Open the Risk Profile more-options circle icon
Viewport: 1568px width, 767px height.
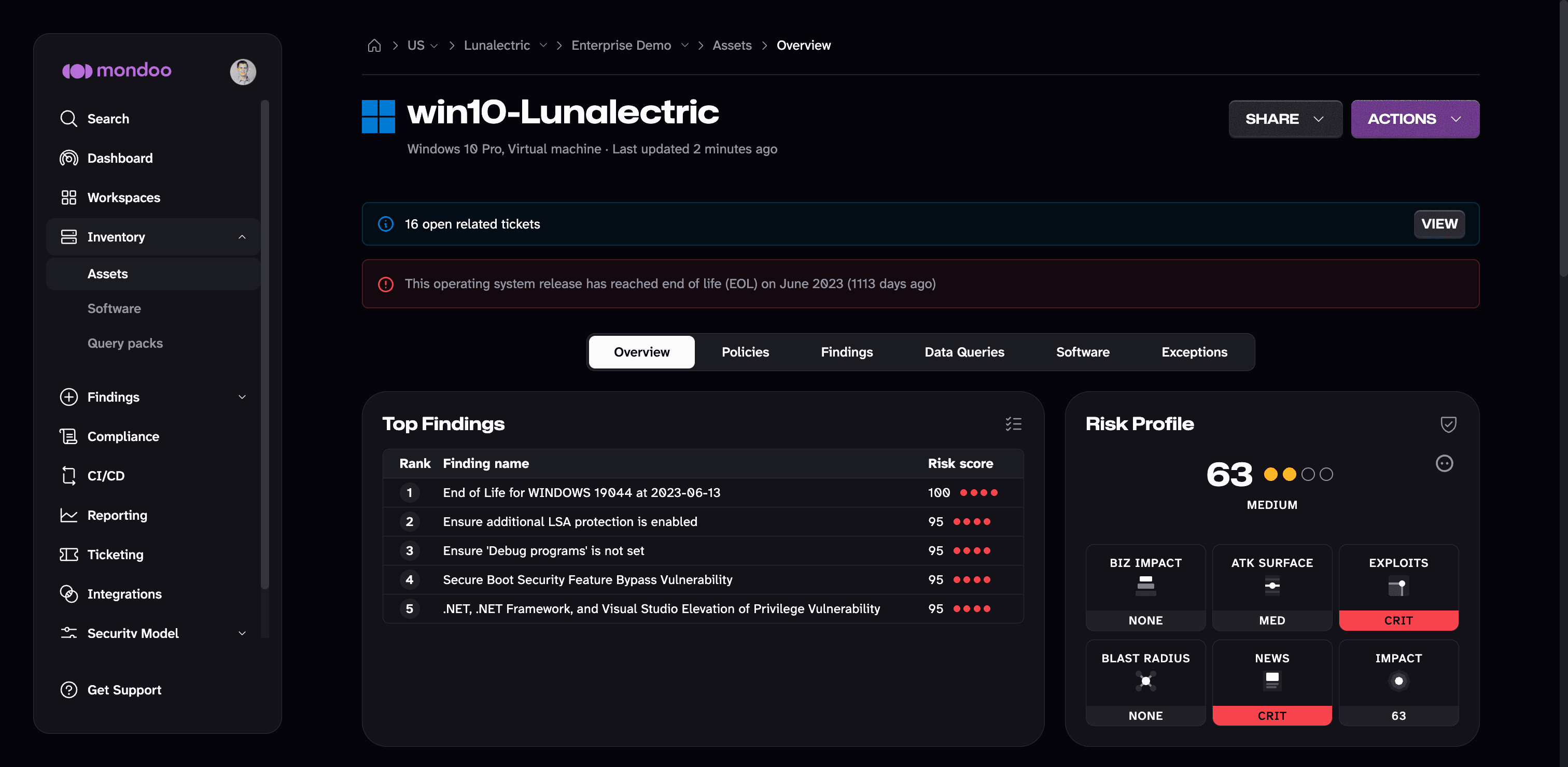pos(1444,463)
